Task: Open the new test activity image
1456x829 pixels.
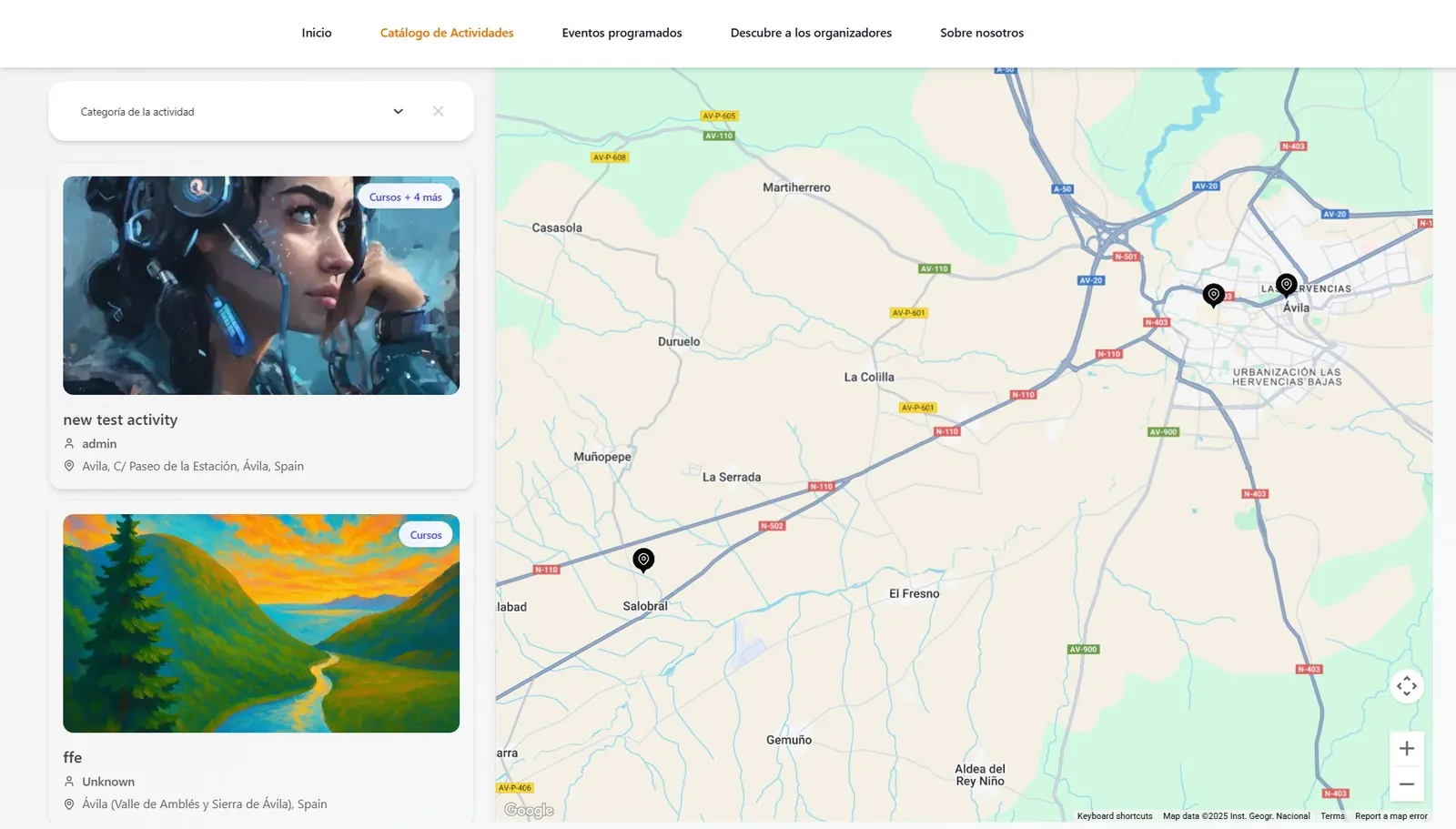Action: pos(261,286)
